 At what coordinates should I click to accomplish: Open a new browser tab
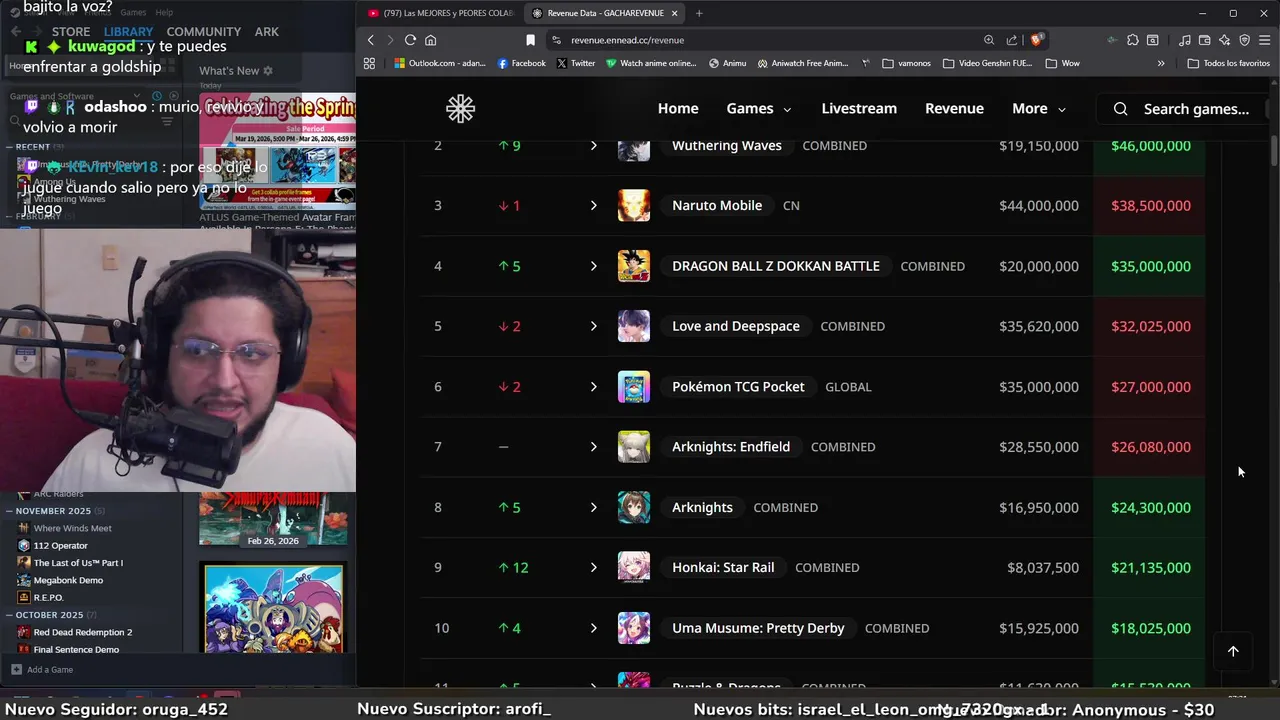click(x=698, y=13)
